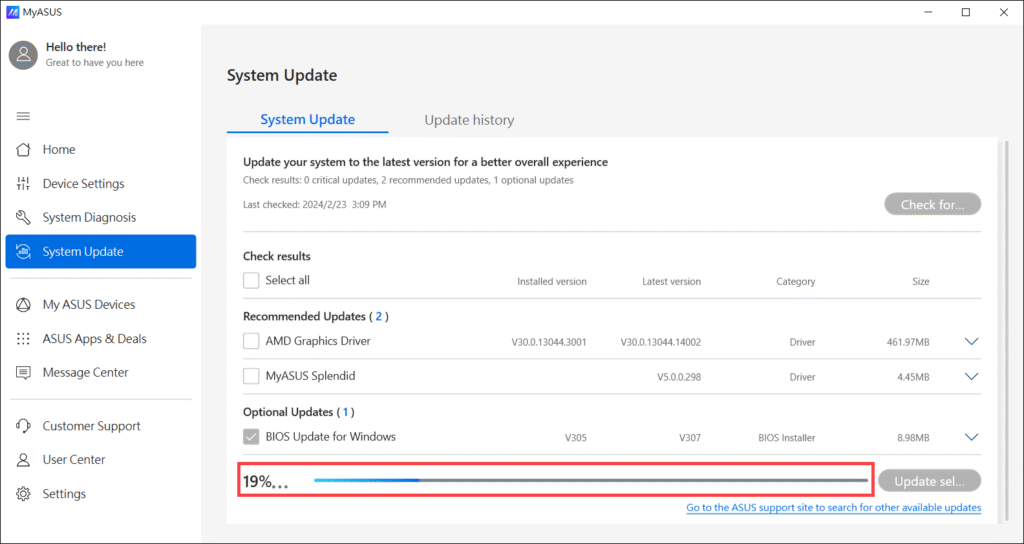Click ASUS Apps & Deals grid icon

(24, 339)
